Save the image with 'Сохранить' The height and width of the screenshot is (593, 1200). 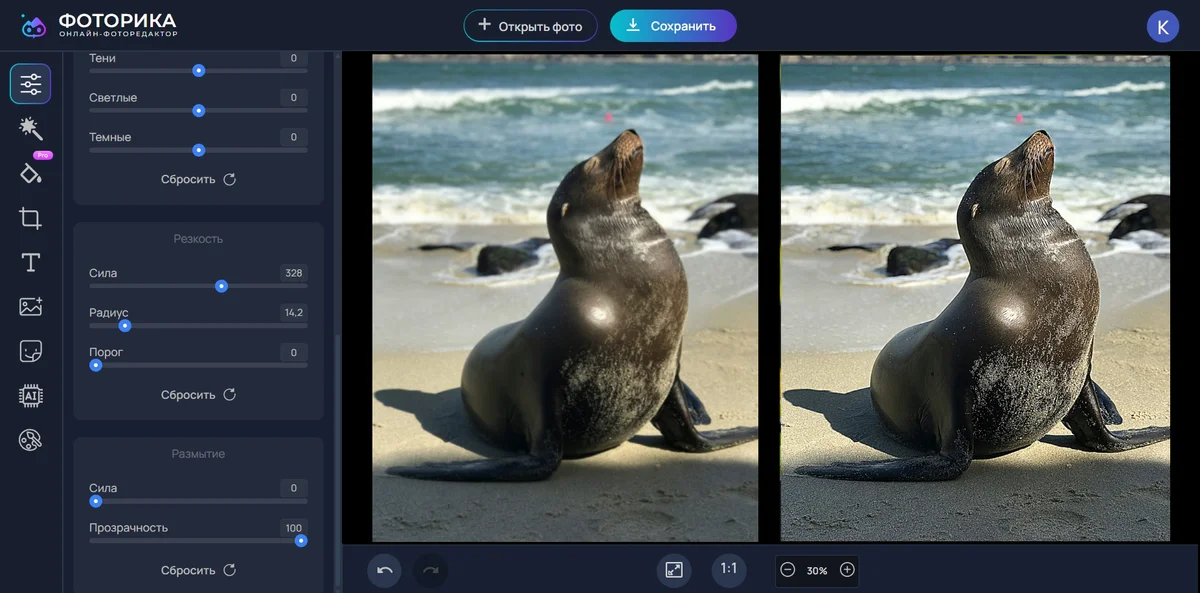[673, 26]
